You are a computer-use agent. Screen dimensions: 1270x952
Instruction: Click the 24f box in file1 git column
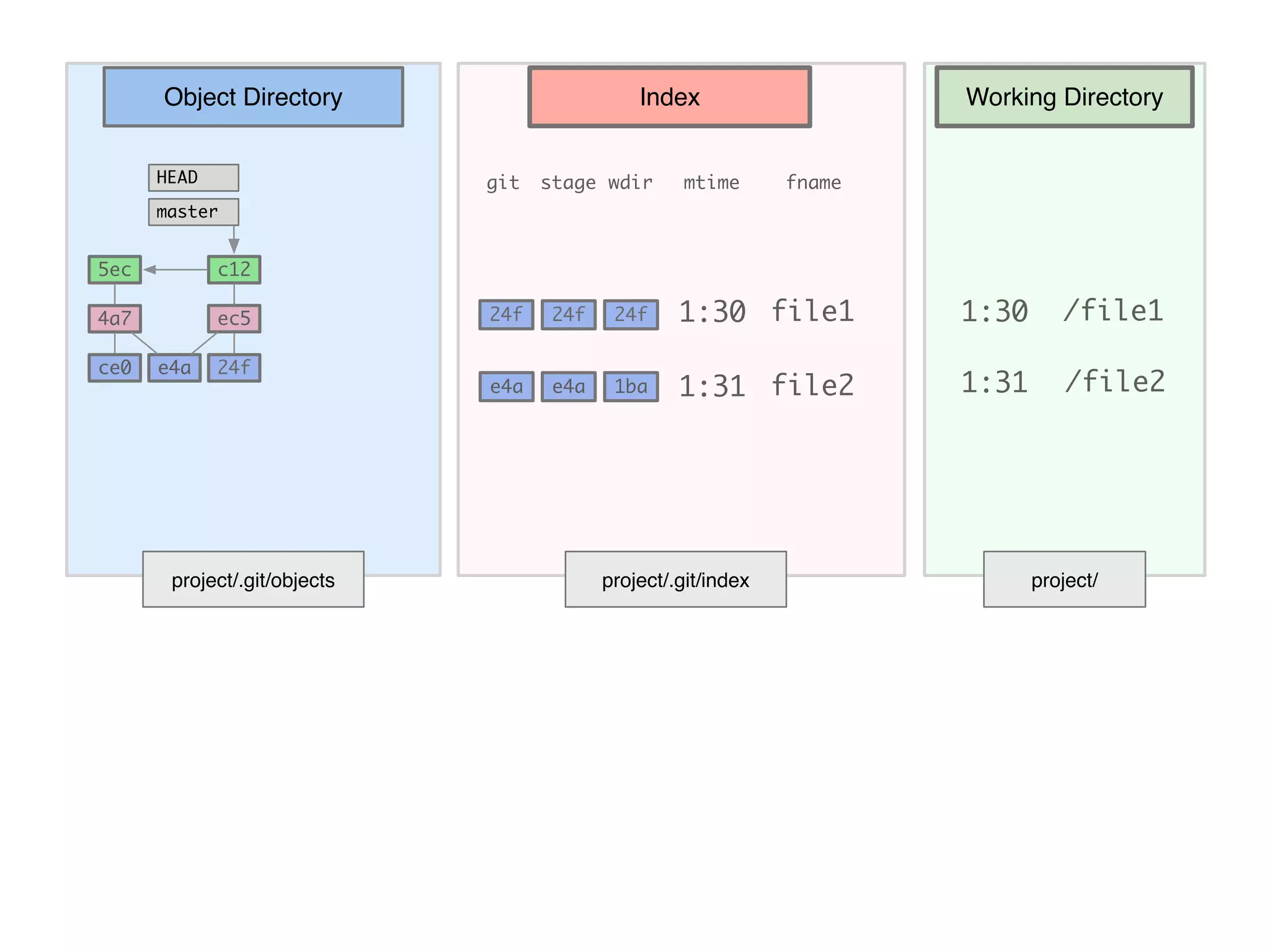tap(506, 314)
